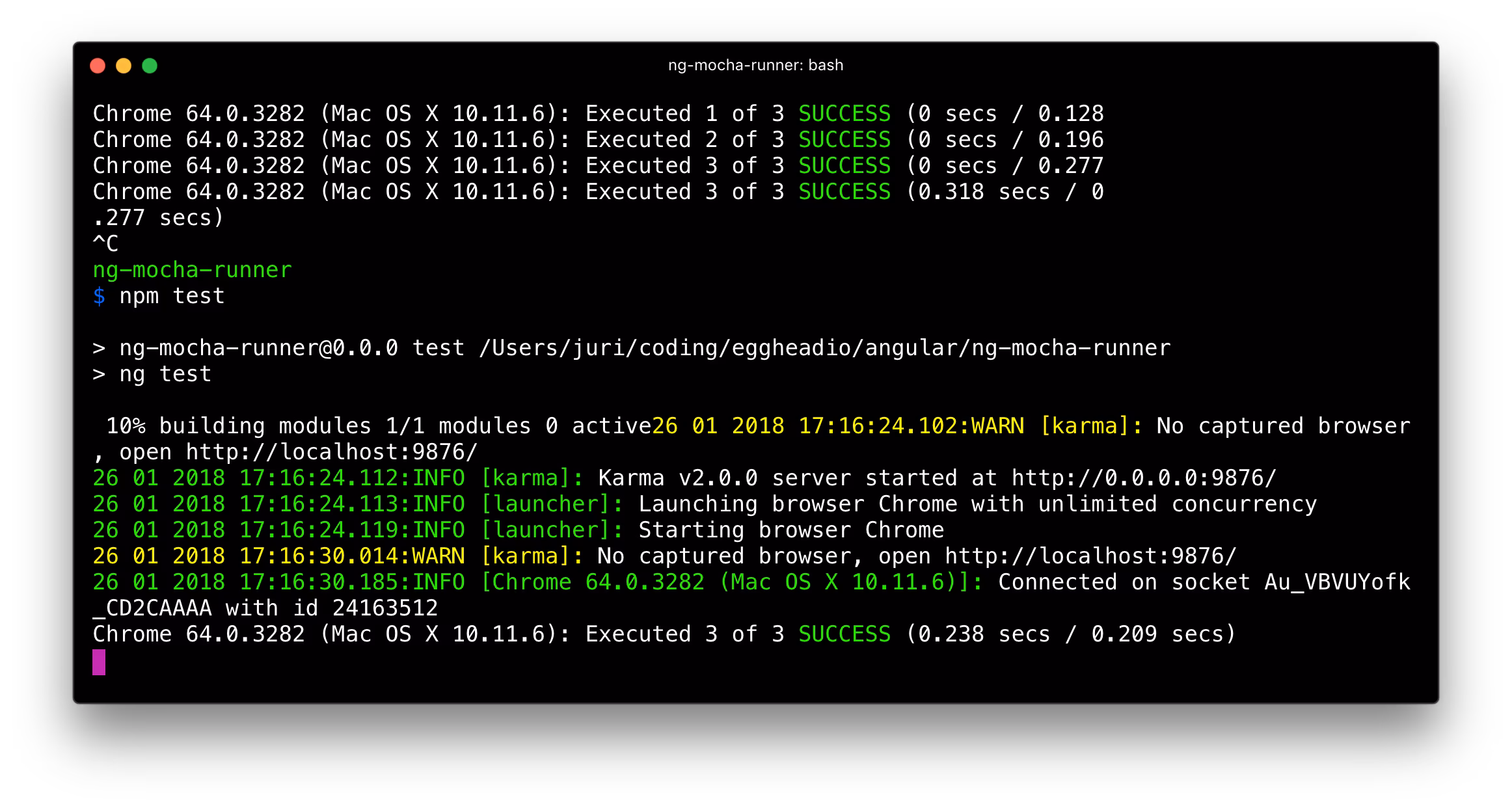This screenshot has width=1512, height=808.
Task: Click the ng-mocha-runner: bash window title
Action: (x=755, y=65)
